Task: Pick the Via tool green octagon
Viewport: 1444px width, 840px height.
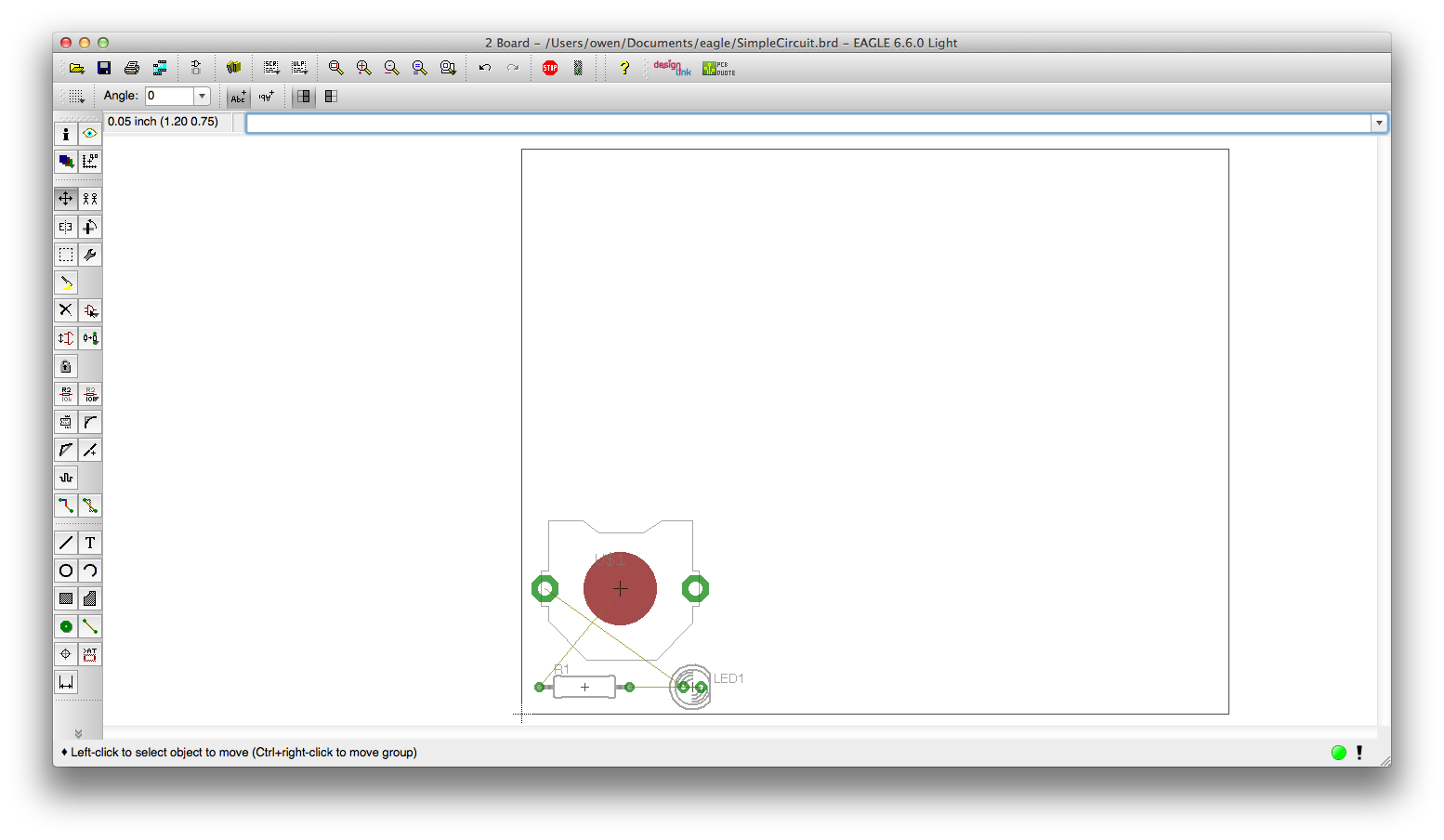Action: 65,626
